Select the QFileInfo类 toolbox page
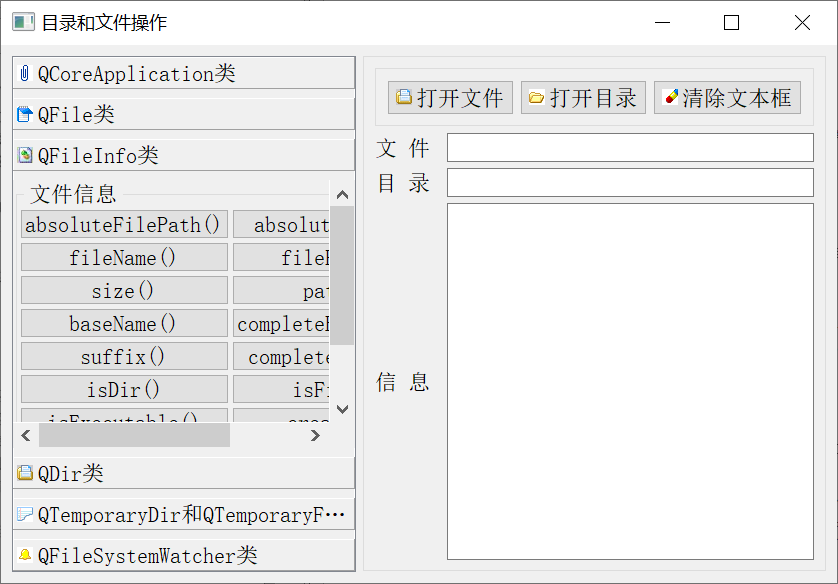The width and height of the screenshot is (838, 584). [x=184, y=155]
